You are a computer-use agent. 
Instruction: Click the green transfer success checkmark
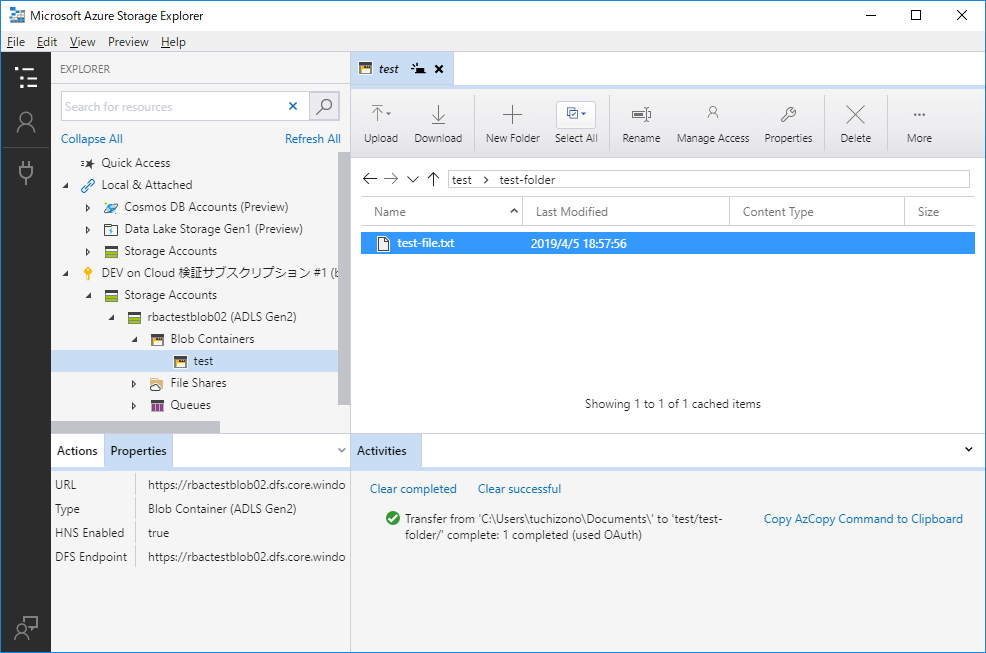pos(393,518)
